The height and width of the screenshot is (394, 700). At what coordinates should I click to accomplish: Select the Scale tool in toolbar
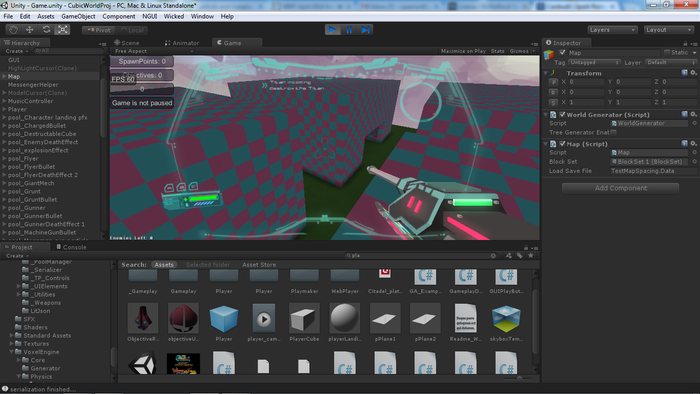[x=62, y=30]
